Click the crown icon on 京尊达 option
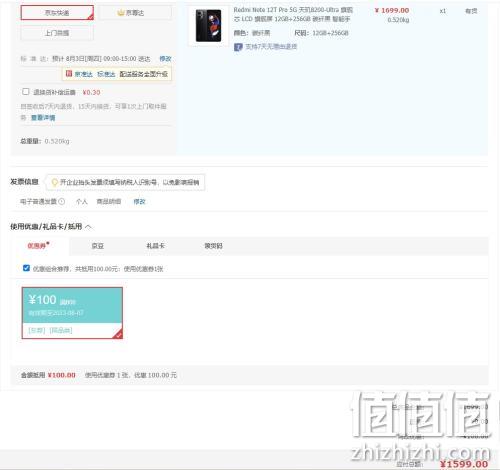This screenshot has height=470, width=500. tap(121, 13)
